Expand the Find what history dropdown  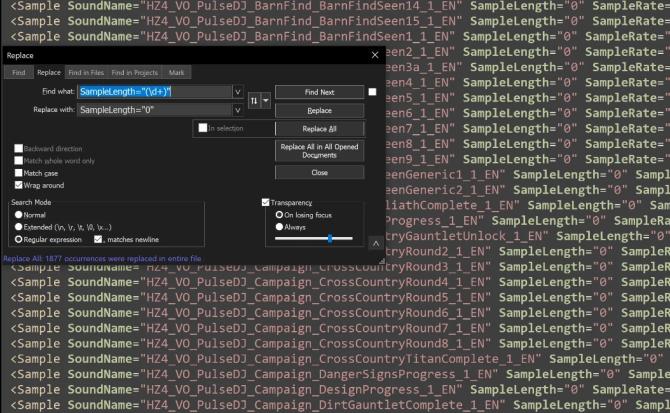tap(238, 92)
